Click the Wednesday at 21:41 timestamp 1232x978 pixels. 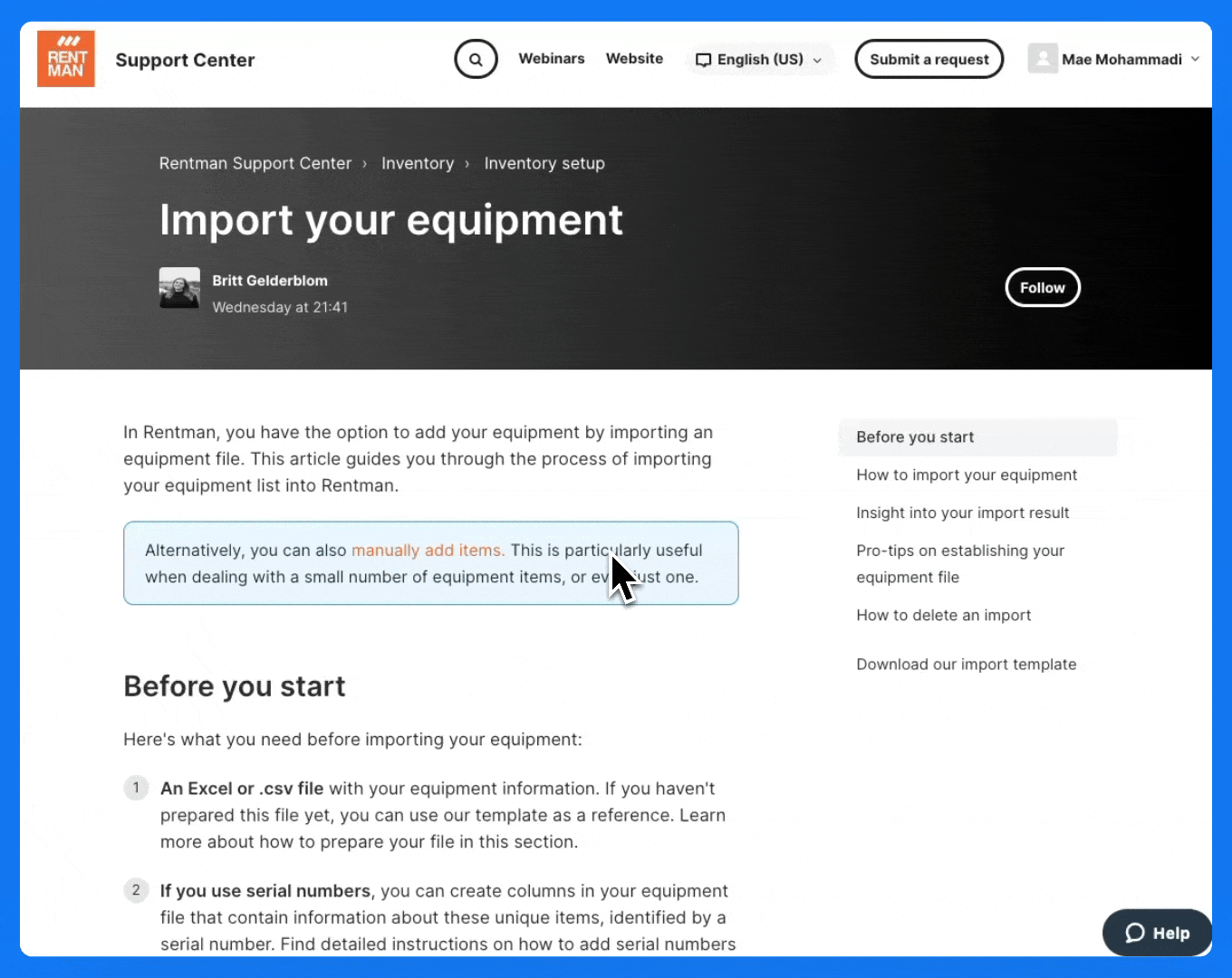280,308
